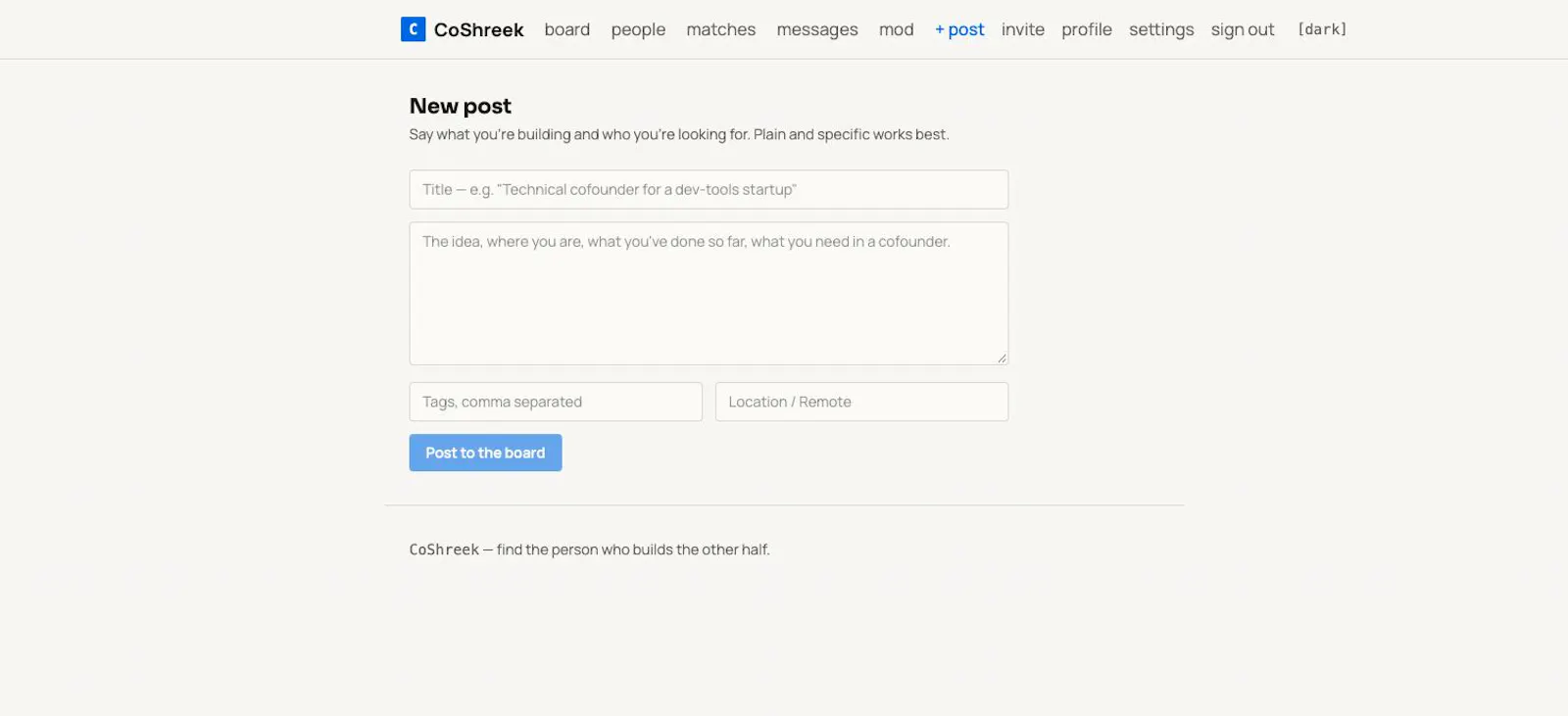Select the + post nav link
Screen dimensions: 1568x716
point(959,29)
